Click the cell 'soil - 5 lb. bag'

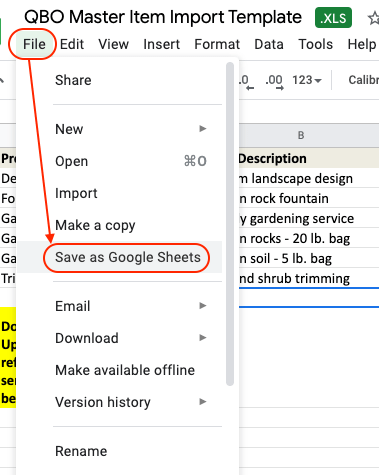pyautogui.click(x=309, y=258)
